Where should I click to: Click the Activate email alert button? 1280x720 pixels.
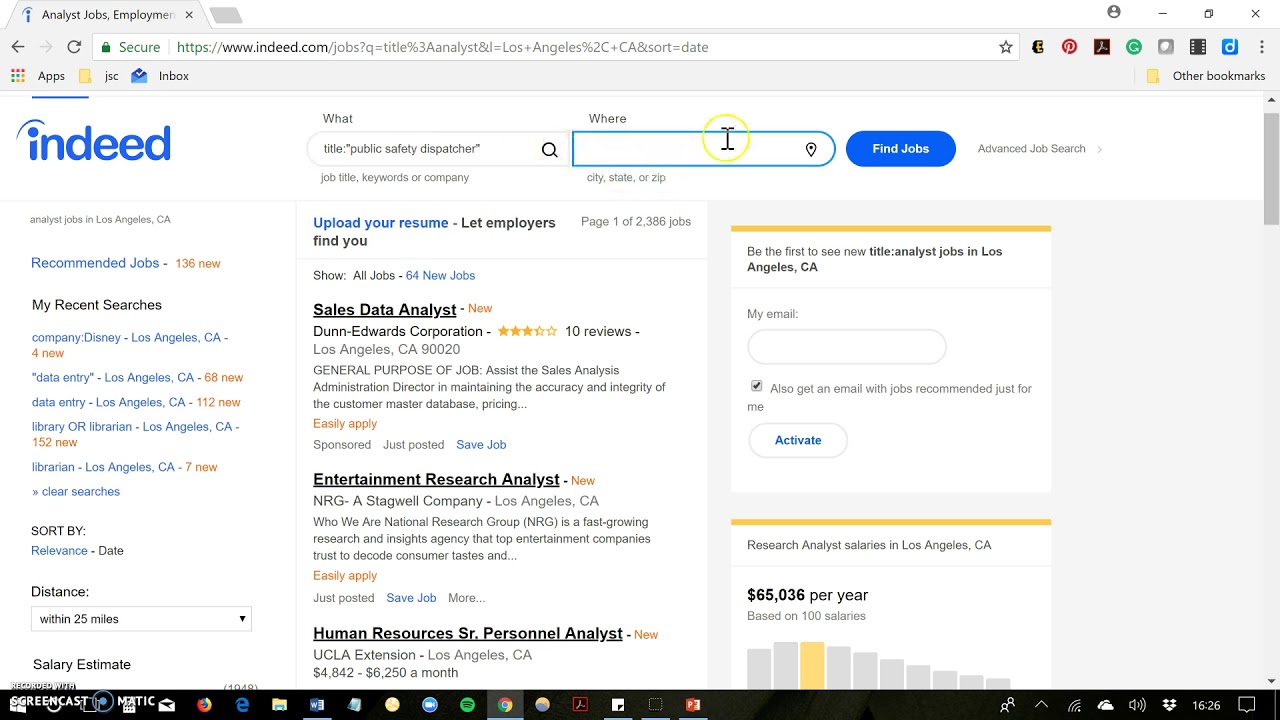(798, 440)
